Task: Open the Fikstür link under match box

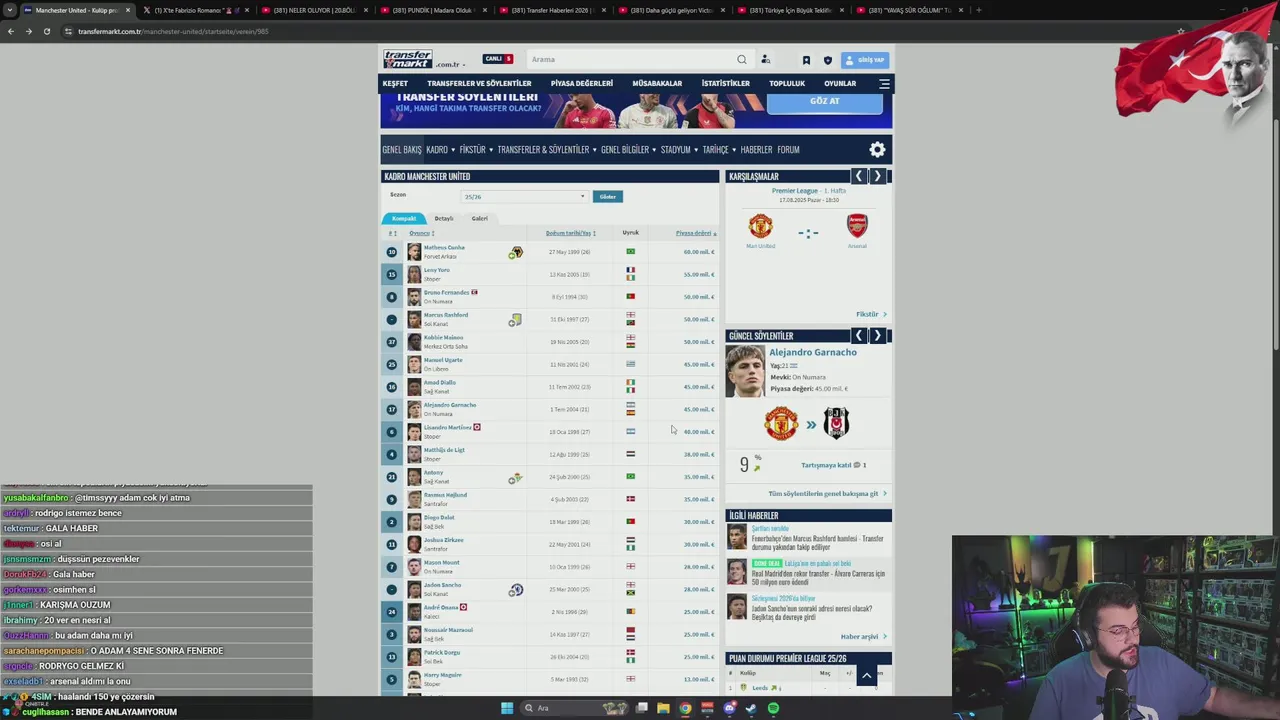Action: coord(871,314)
